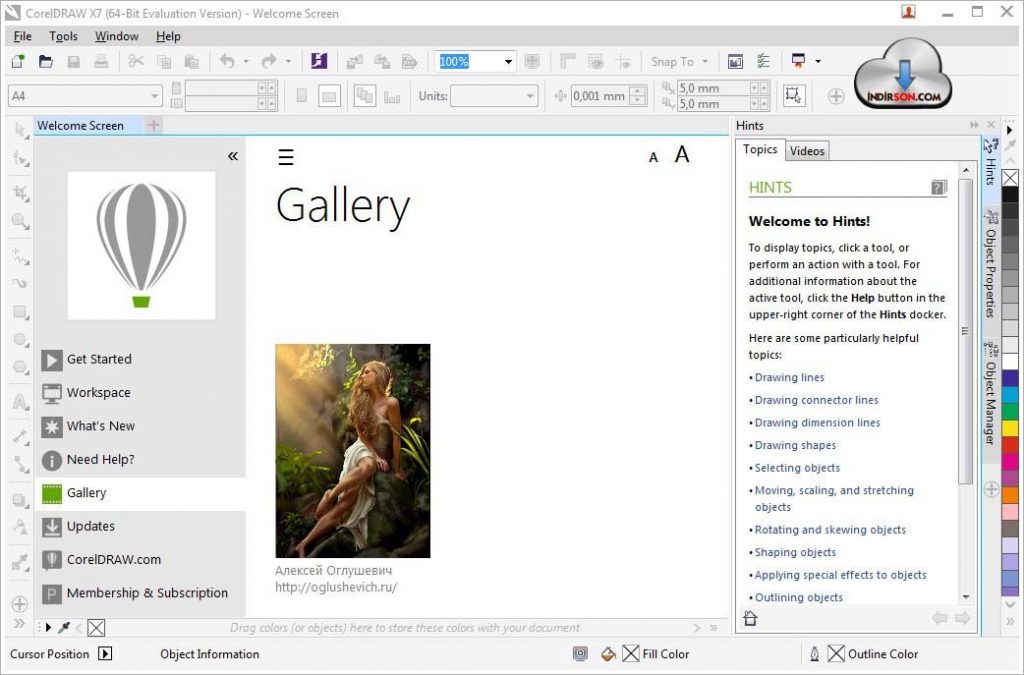
Task: Expand the Units dropdown
Action: point(530,96)
